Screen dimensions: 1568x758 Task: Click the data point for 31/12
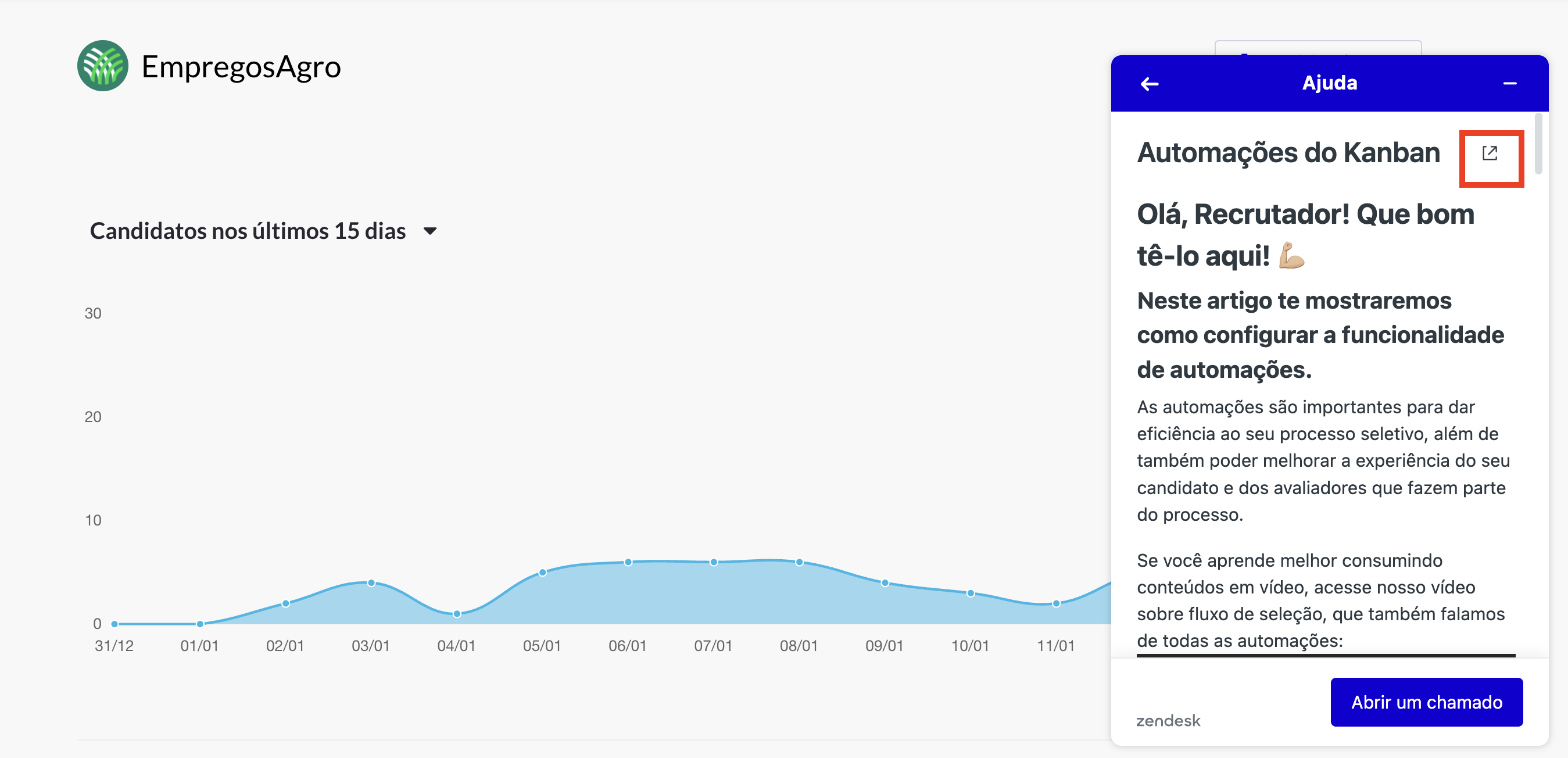(114, 624)
